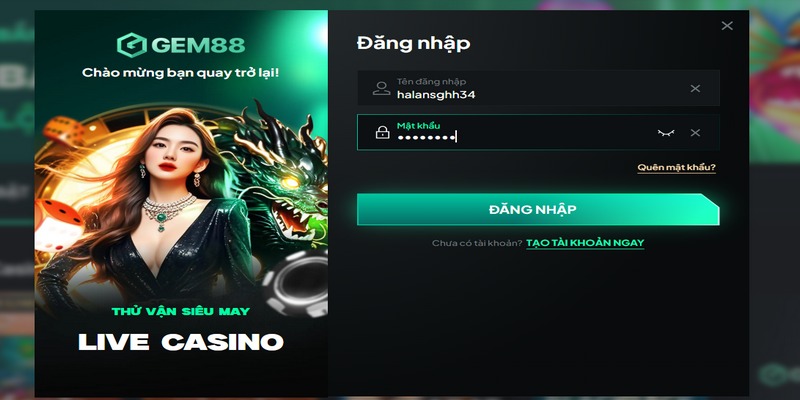The width and height of the screenshot is (800, 400).
Task: Toggle password visibility with the eye icon
Action: [x=666, y=133]
